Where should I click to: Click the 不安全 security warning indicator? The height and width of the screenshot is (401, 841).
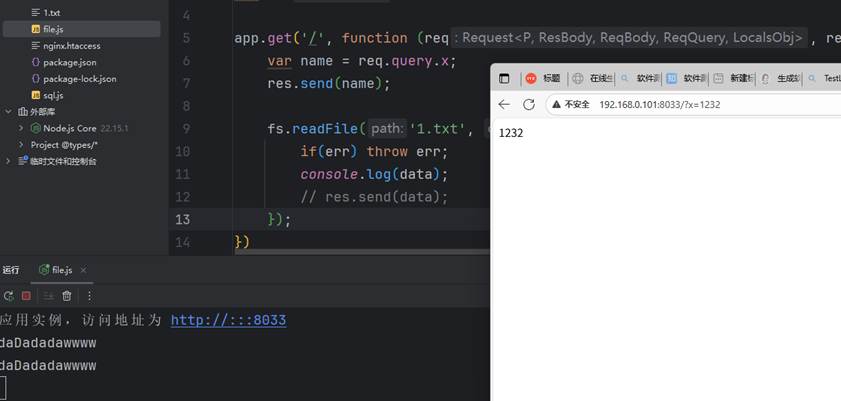[x=571, y=105]
